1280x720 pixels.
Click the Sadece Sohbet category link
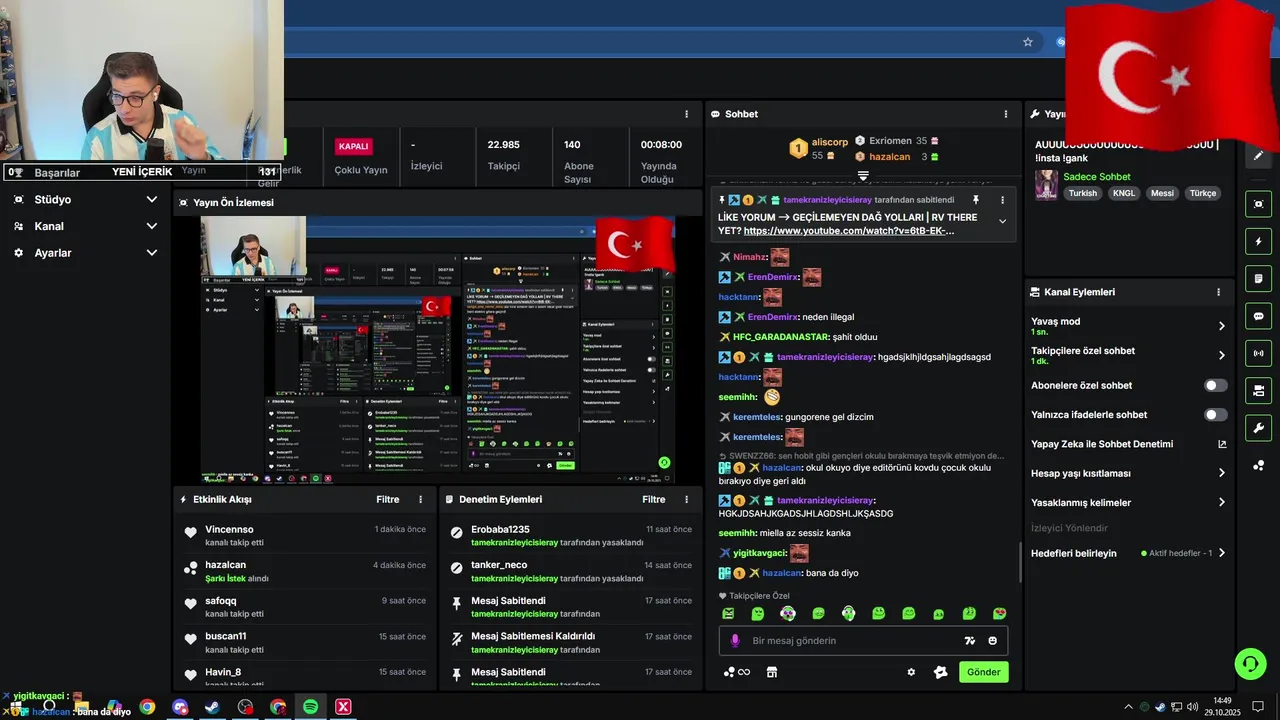click(1097, 177)
